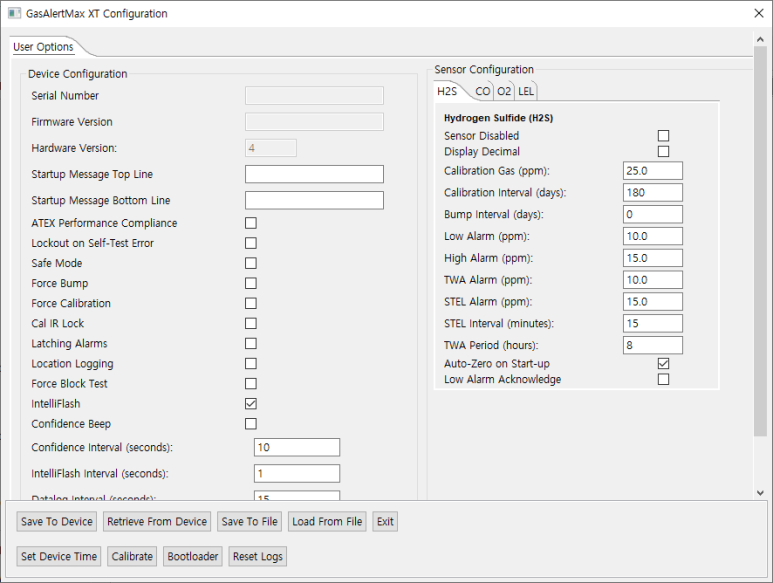
Task: Click the scrollbar down arrow
Action: 760,492
